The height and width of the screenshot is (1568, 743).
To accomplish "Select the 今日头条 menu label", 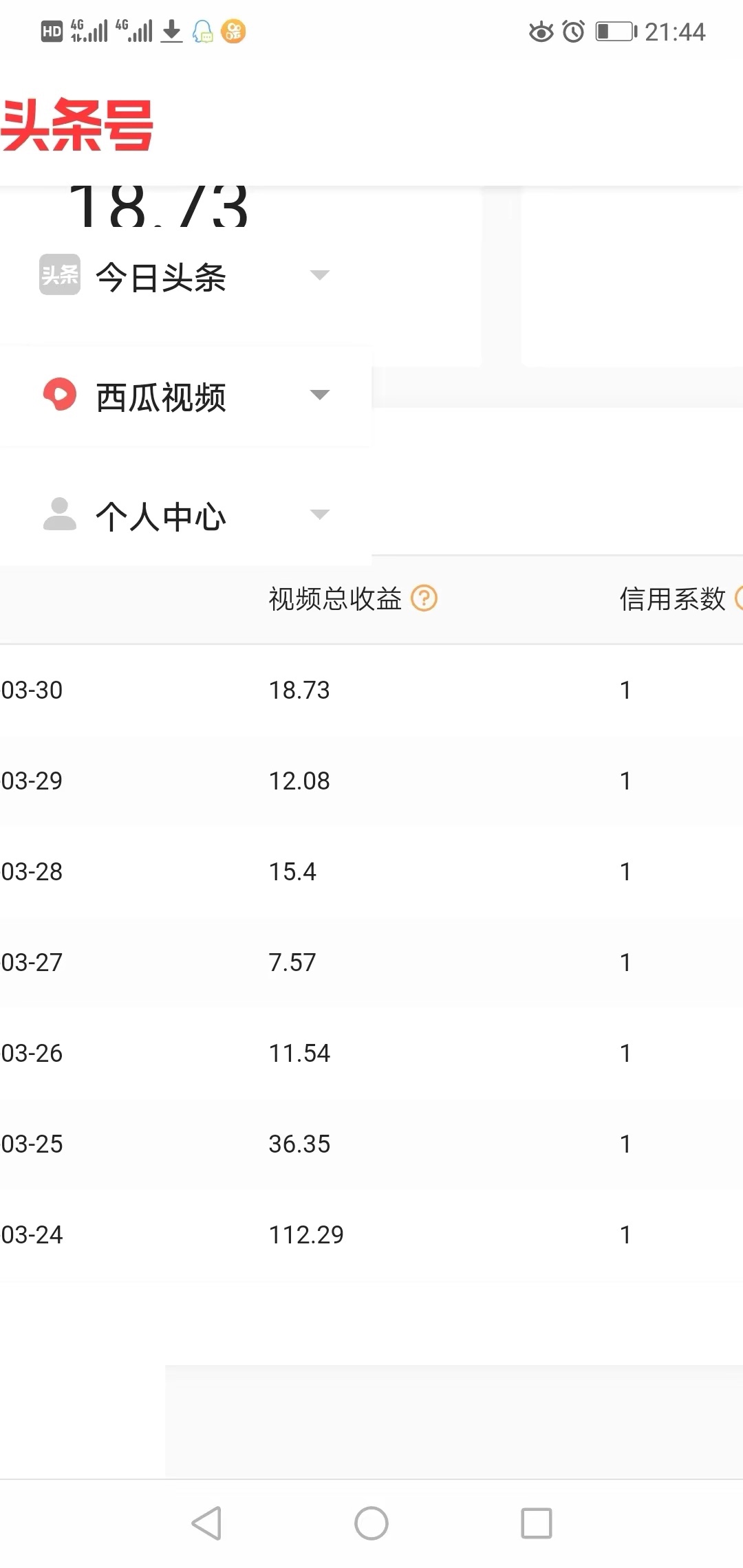I will point(161,278).
